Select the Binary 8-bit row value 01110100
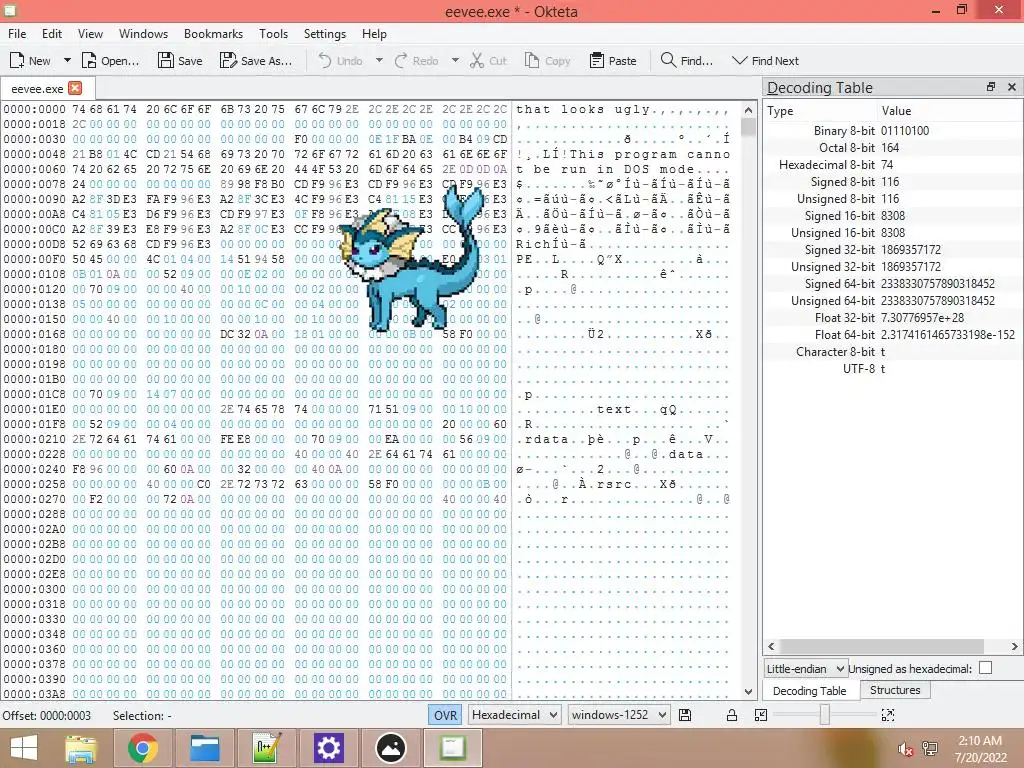 [x=904, y=131]
